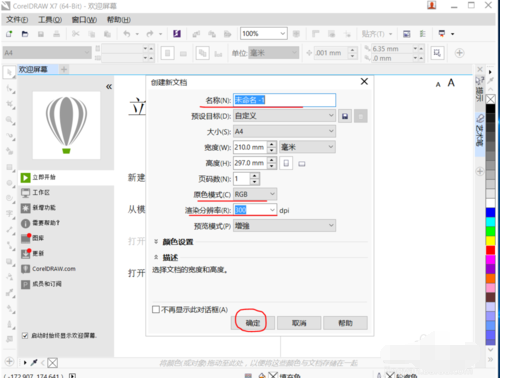513x378 pixels.
Task: Click the 页码数 input field
Action: coord(242,179)
